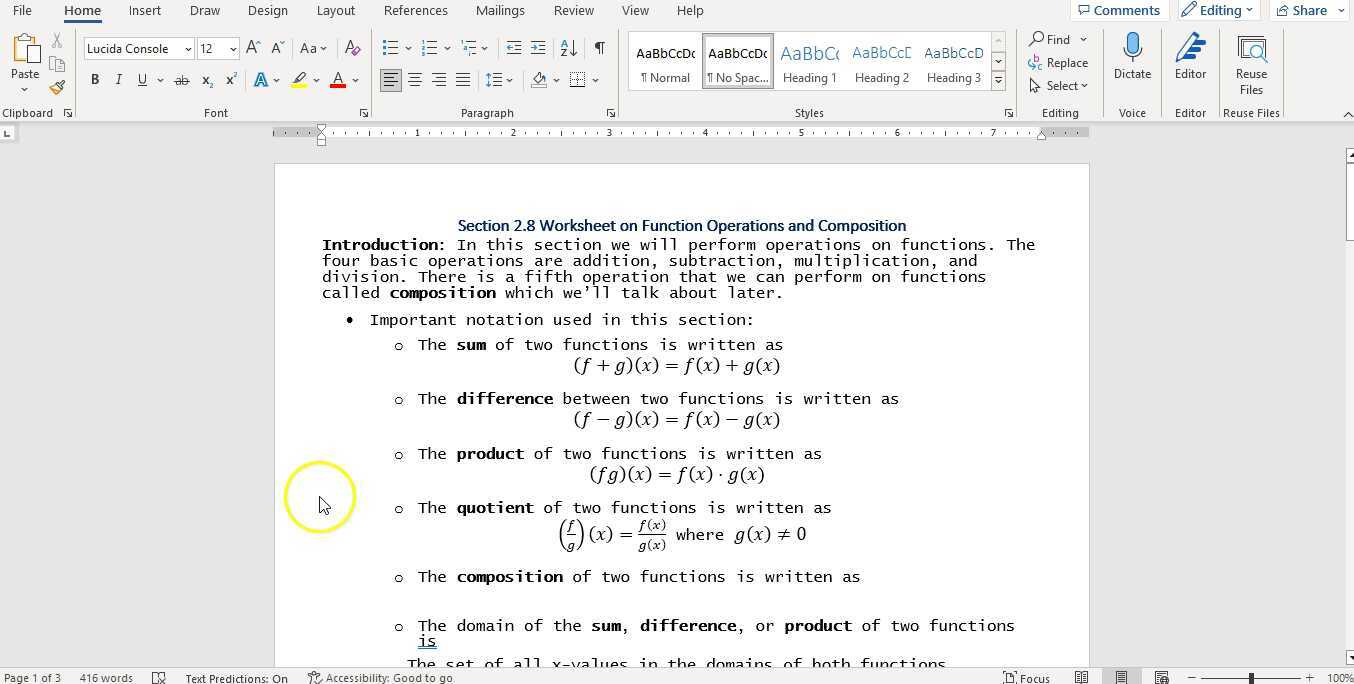Apply strikethrough formatting

(x=181, y=80)
